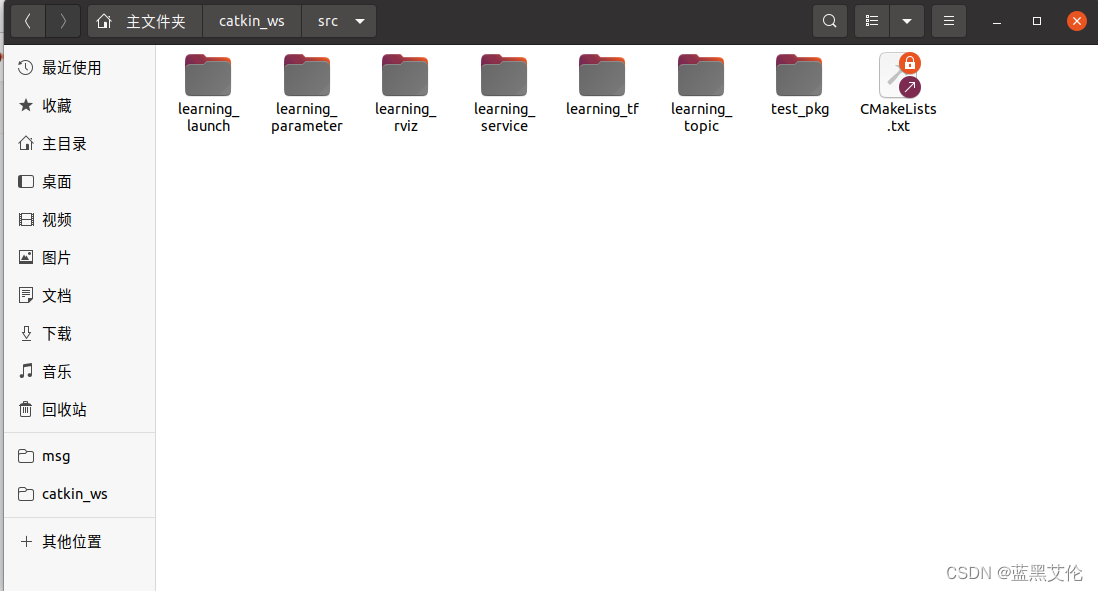The height and width of the screenshot is (591, 1098).
Task: Select the test_pkg folder icon
Action: tap(799, 75)
